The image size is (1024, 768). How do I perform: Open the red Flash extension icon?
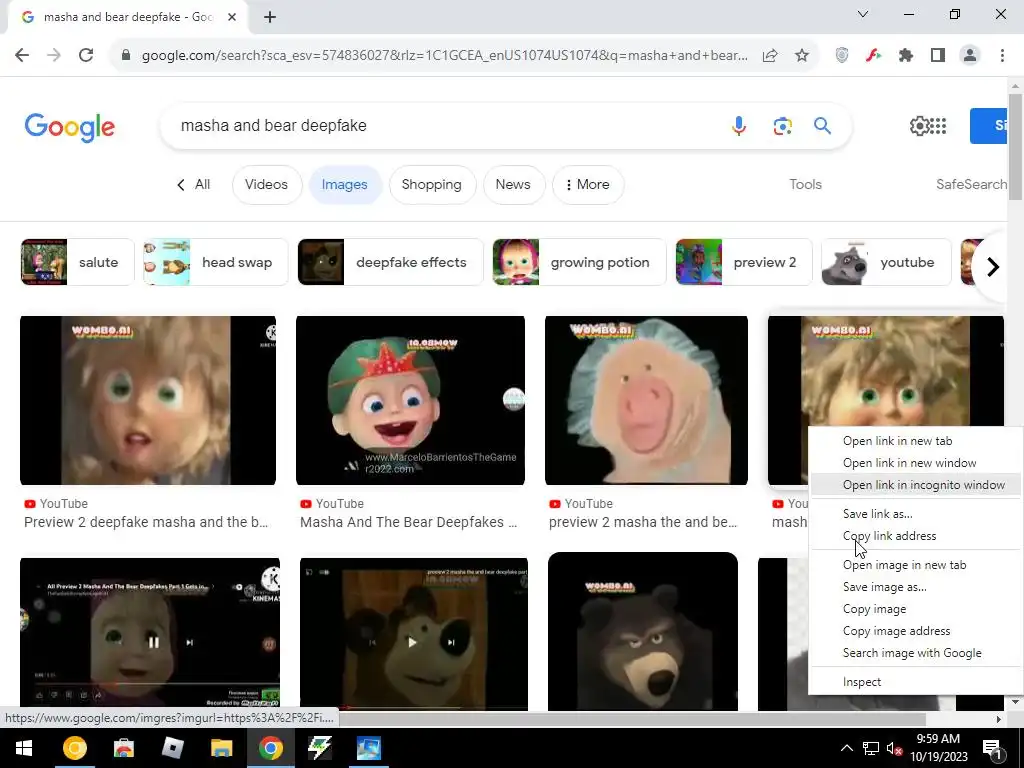pos(874,56)
